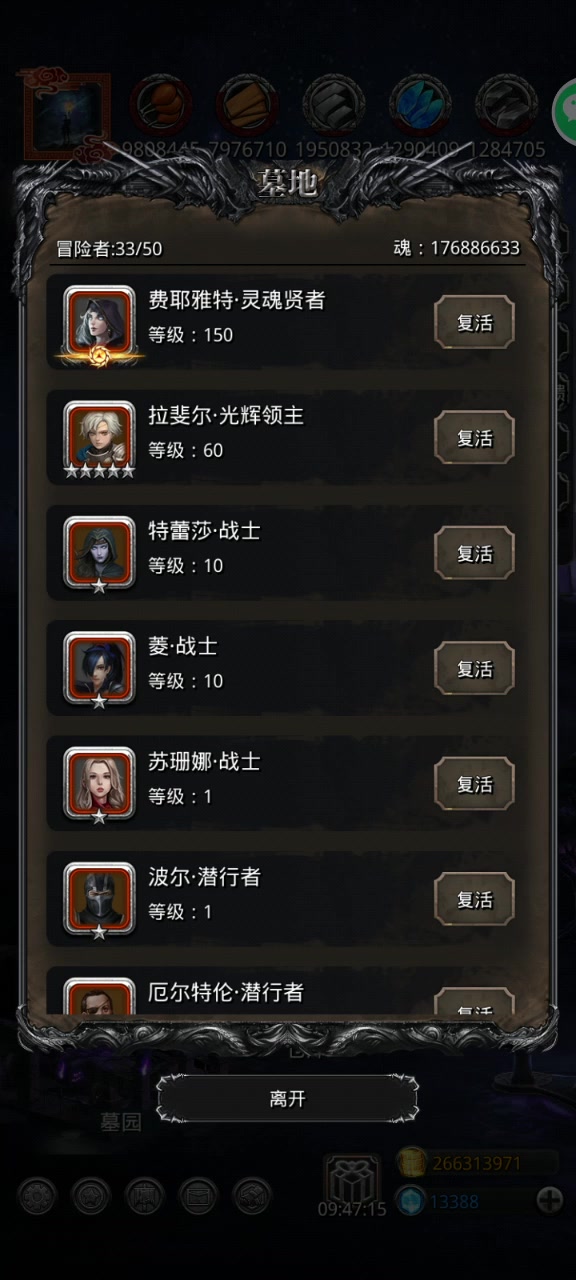Tap the player avatar frame top-left
The height and width of the screenshot is (1280, 576).
pos(67,115)
